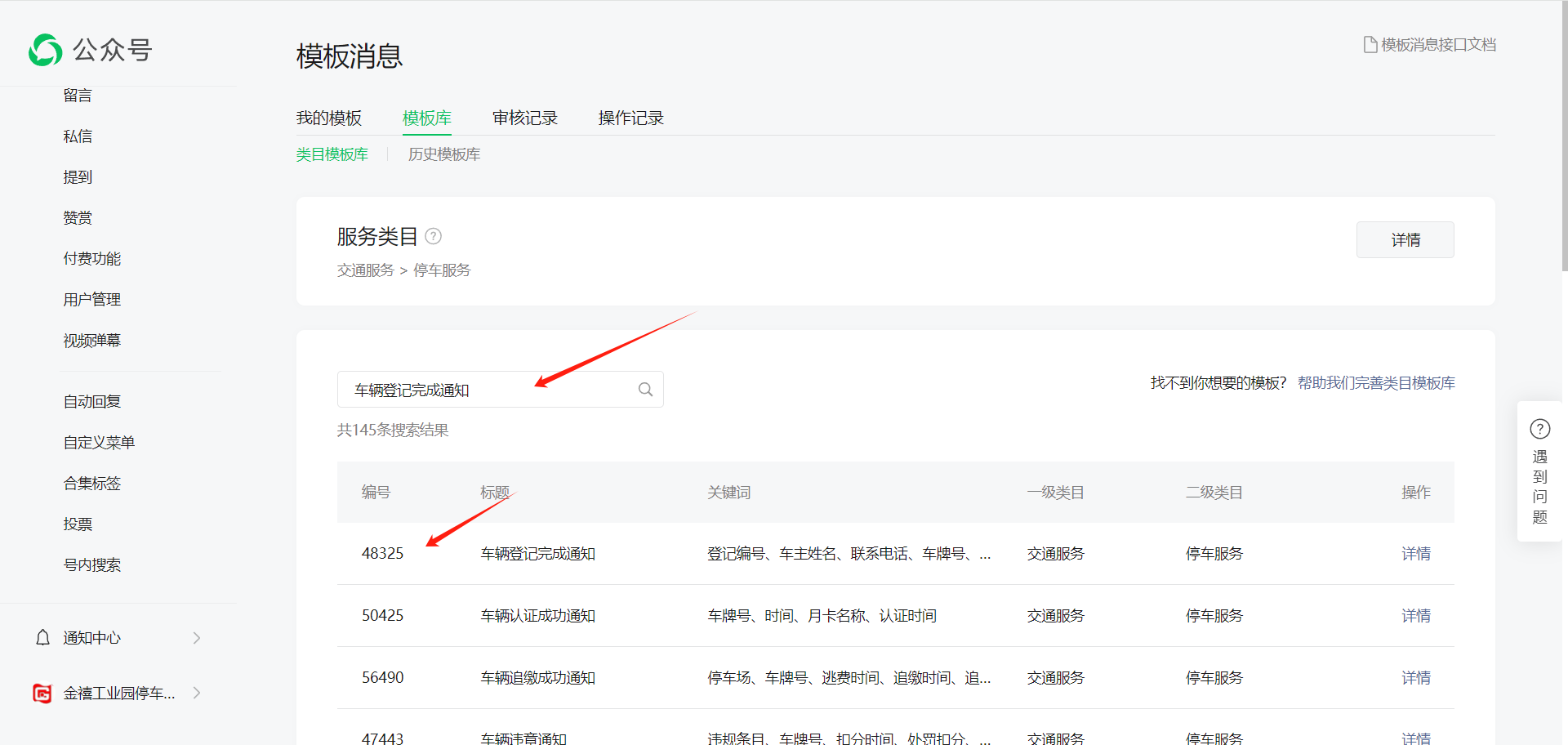
Task: Click the title 车辆追缴成功通知
Action: [538, 678]
